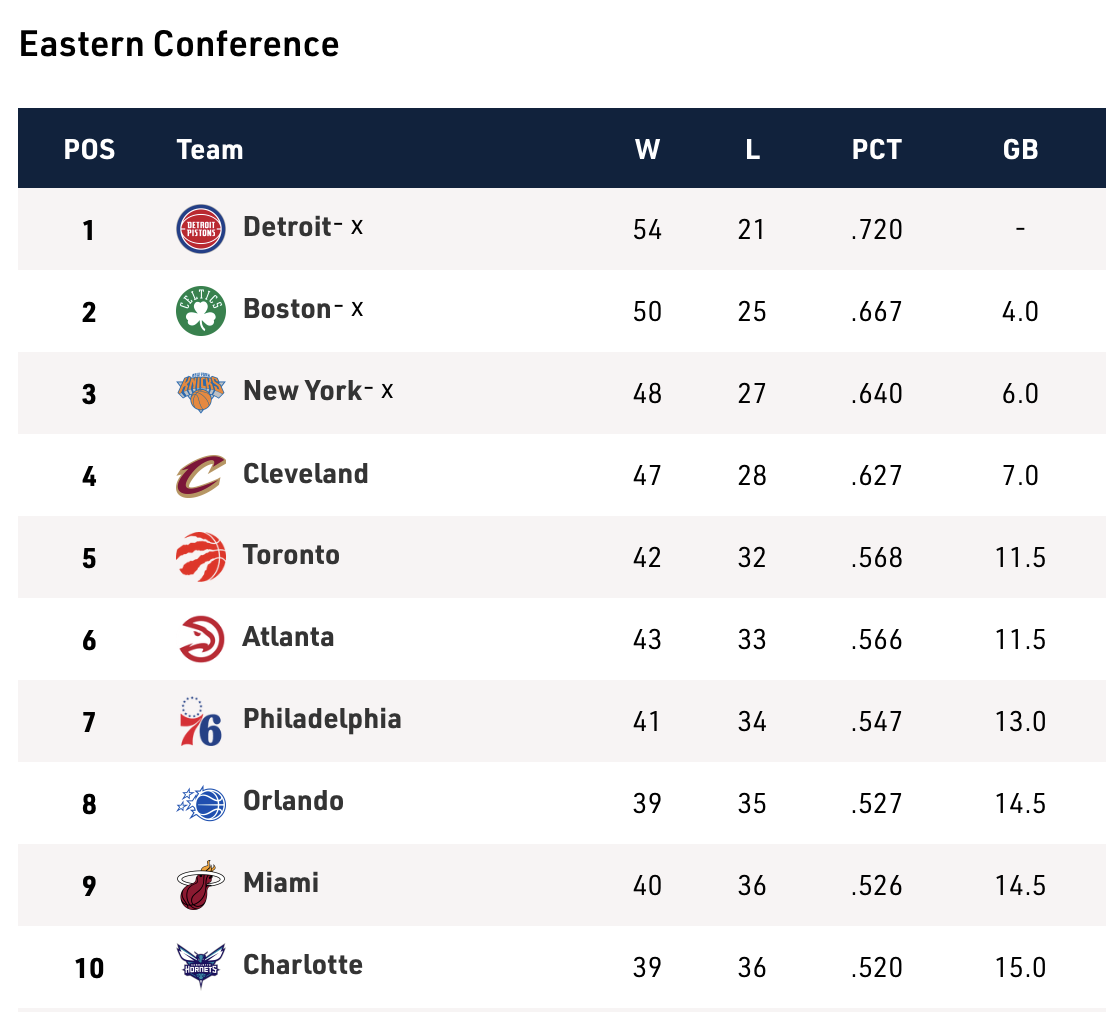Open the Philadelphia team page link
Image resolution: width=1106 pixels, height=1012 pixels.
(x=322, y=719)
